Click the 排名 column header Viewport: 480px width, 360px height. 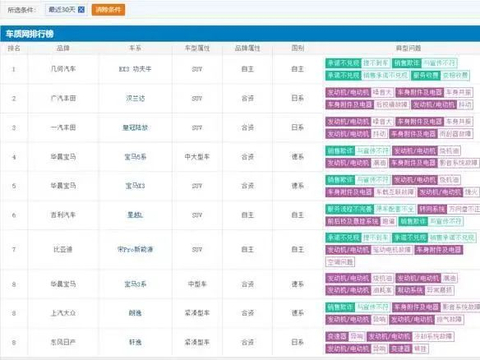pyautogui.click(x=14, y=48)
